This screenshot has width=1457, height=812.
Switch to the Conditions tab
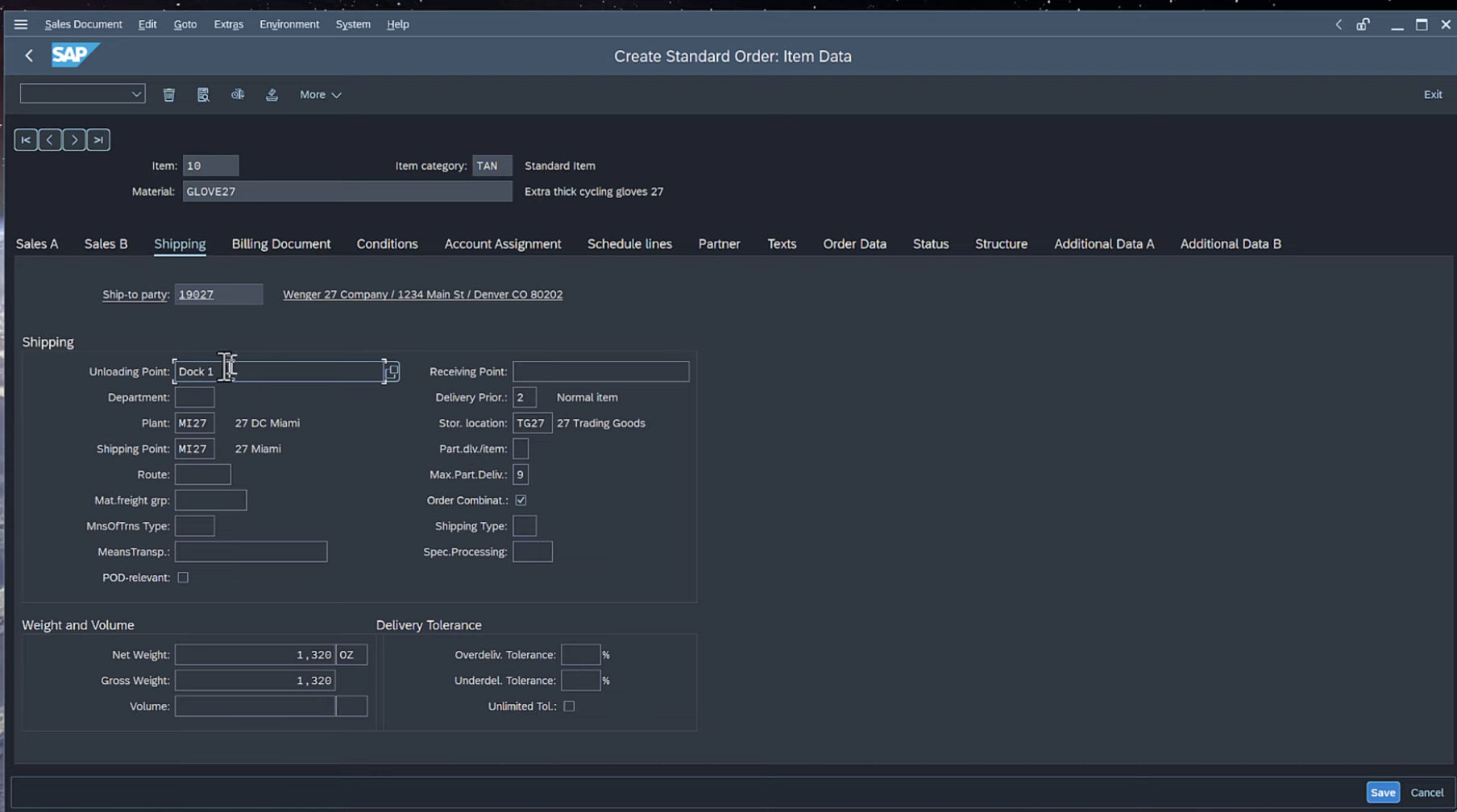tap(387, 244)
